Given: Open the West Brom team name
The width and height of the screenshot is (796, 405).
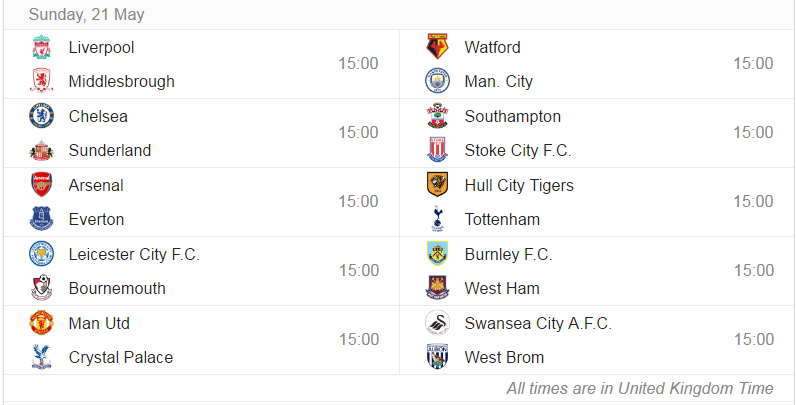Looking at the screenshot, I should coord(504,357).
